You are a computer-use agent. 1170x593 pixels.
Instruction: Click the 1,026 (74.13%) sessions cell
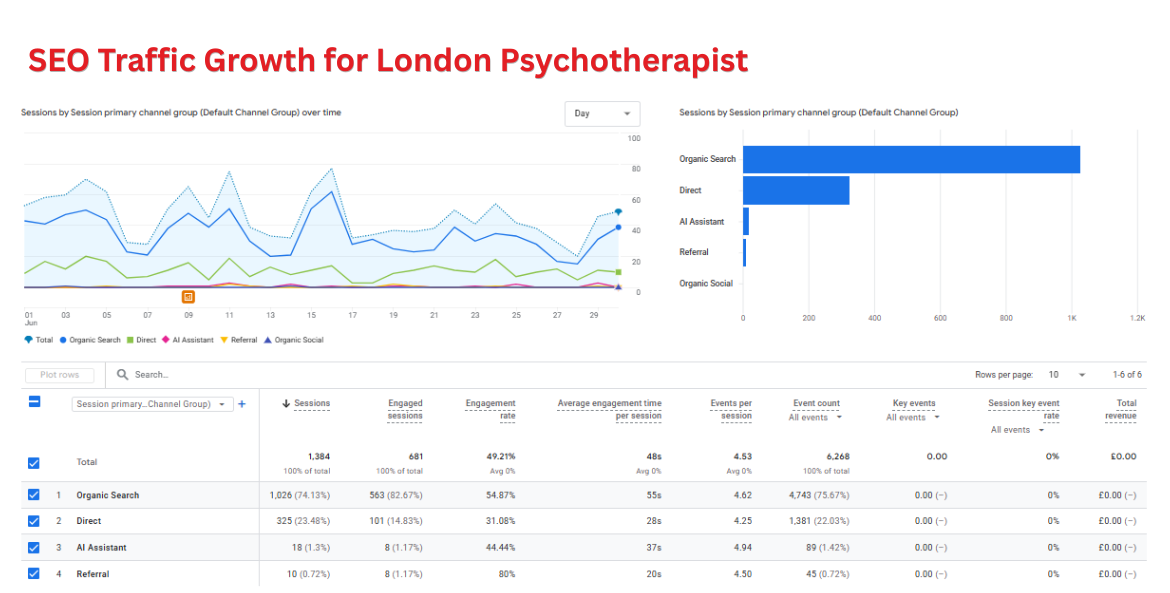click(300, 495)
